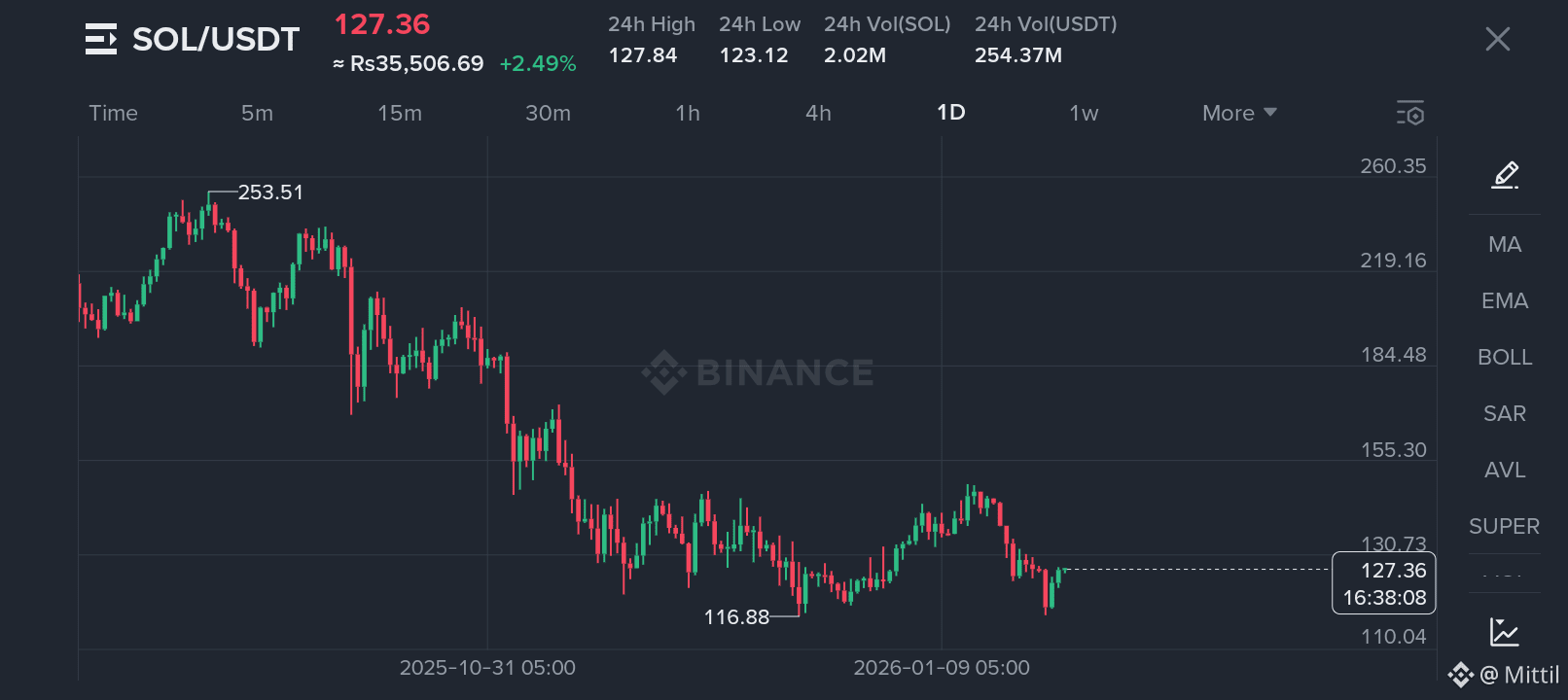The width and height of the screenshot is (1568, 700).
Task: Select the 30m timeframe tab
Action: [x=549, y=113]
